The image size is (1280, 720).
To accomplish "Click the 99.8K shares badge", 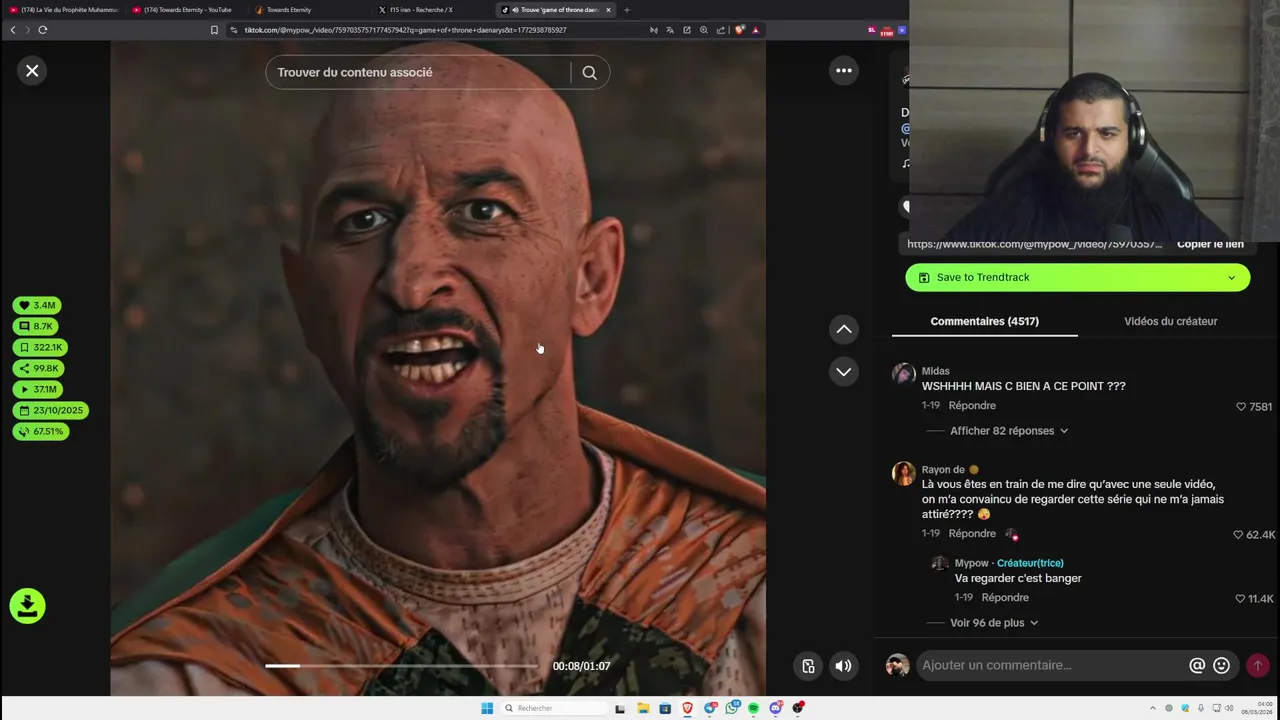I will [x=39, y=368].
